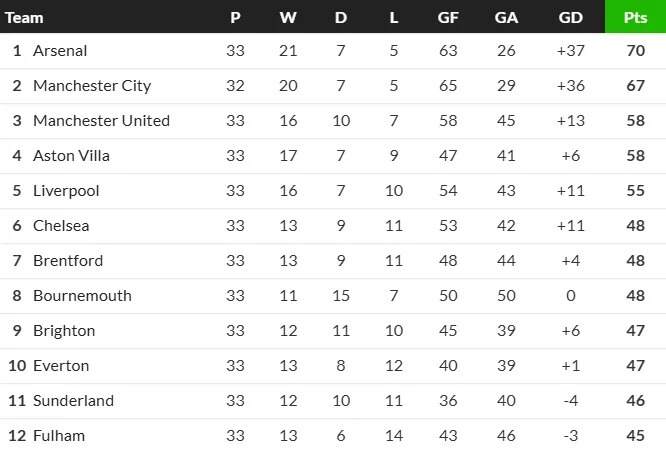
Task: Click on Liverpool in the table
Action: 66,191
